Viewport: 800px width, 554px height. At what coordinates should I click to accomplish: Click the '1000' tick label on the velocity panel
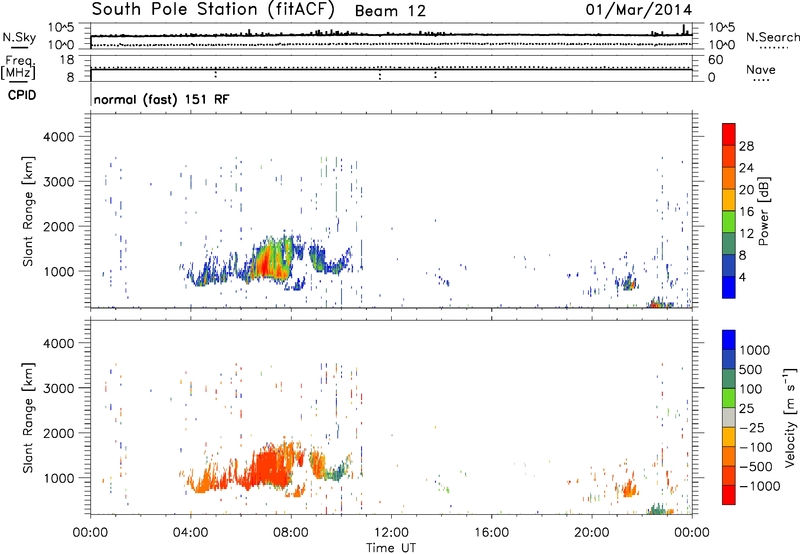[59, 478]
